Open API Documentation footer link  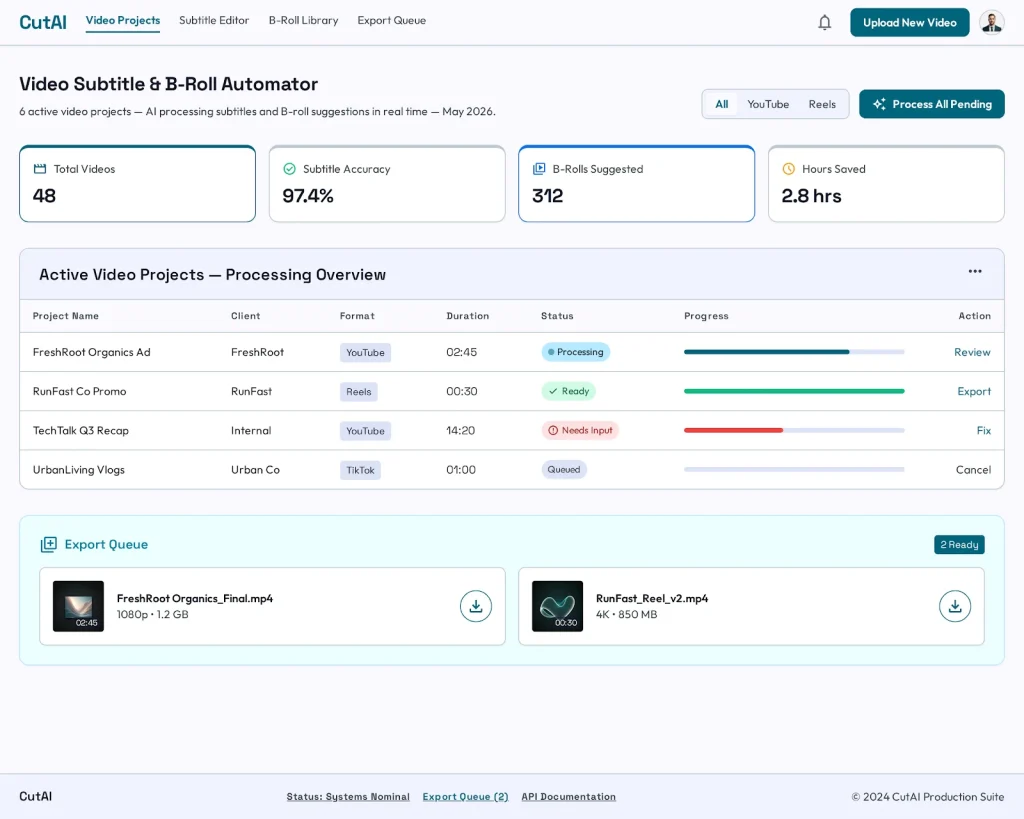point(569,797)
